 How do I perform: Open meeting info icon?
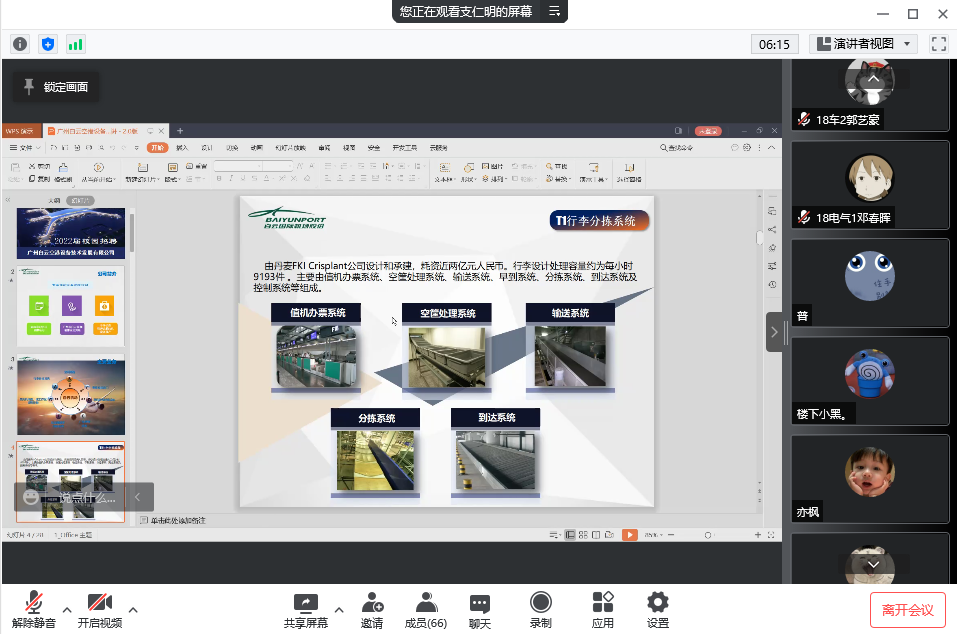(20, 44)
